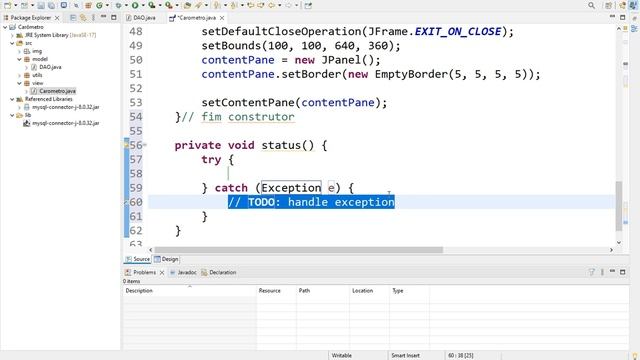Viewport: 640px width, 360px height.
Task: Click the Java perspective icon at top right
Action: tap(633, 5)
